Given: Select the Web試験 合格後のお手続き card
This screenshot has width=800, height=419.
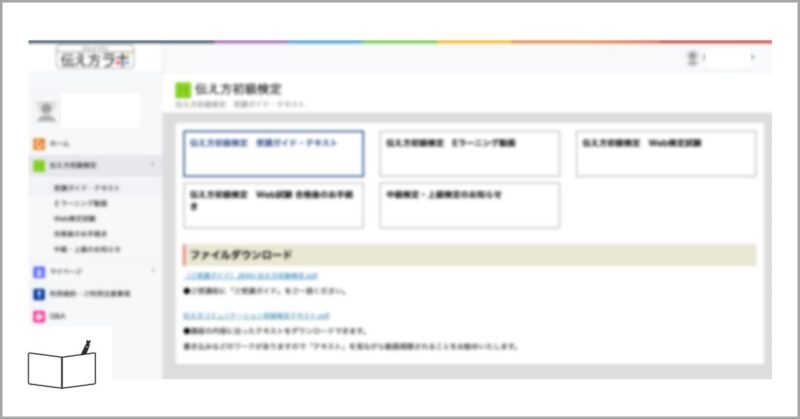Looking at the screenshot, I should (273, 205).
